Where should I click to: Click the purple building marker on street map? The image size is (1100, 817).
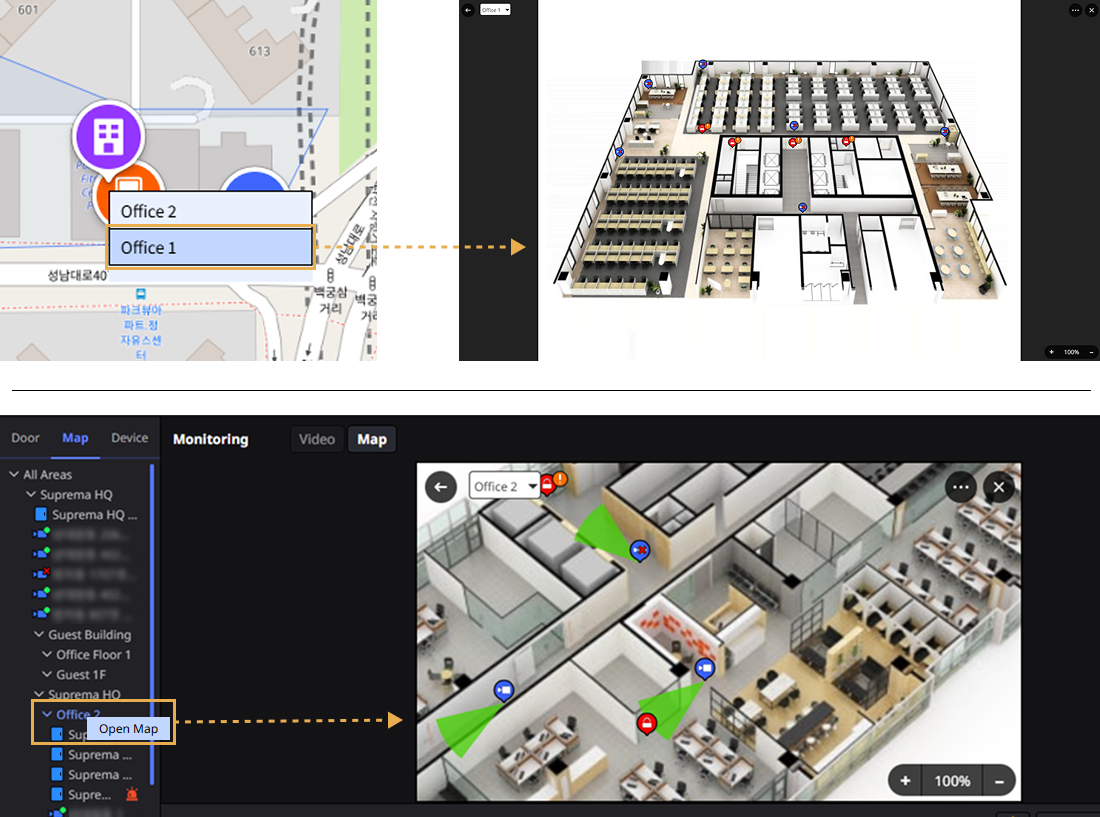click(108, 136)
